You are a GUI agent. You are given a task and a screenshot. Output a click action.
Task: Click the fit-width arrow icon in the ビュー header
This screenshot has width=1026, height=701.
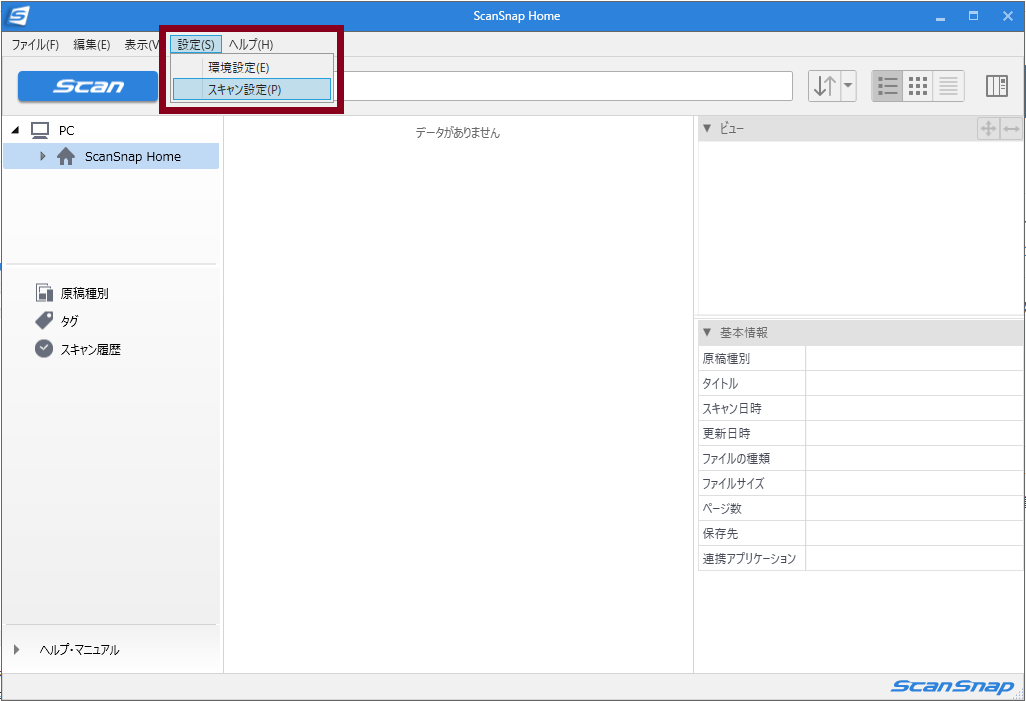(1011, 129)
